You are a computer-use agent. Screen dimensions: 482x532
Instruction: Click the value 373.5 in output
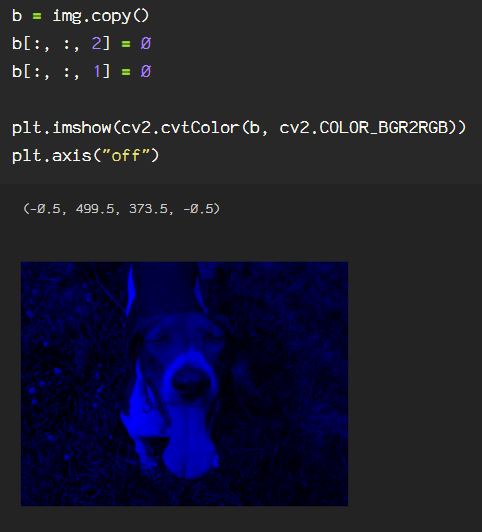(148, 209)
